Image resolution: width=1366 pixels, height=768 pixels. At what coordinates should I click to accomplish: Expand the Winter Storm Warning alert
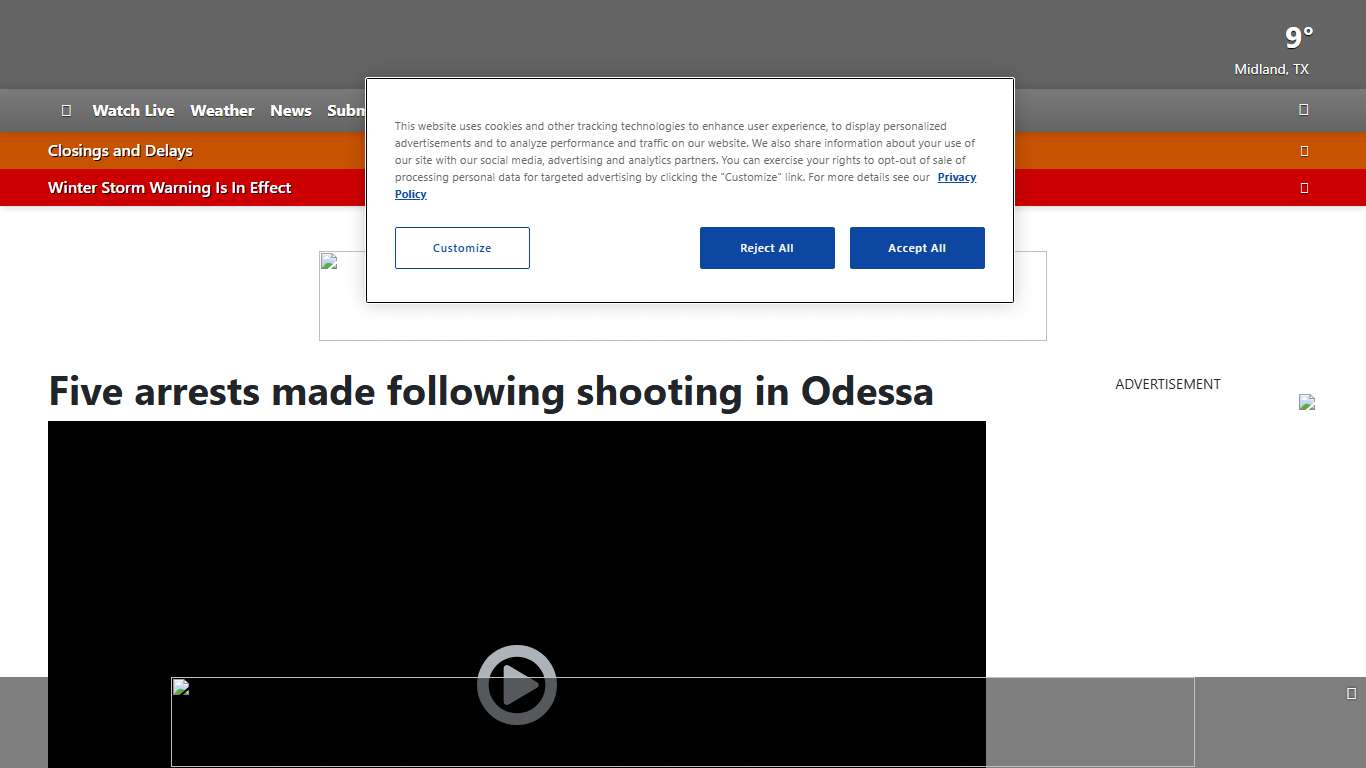click(1304, 187)
